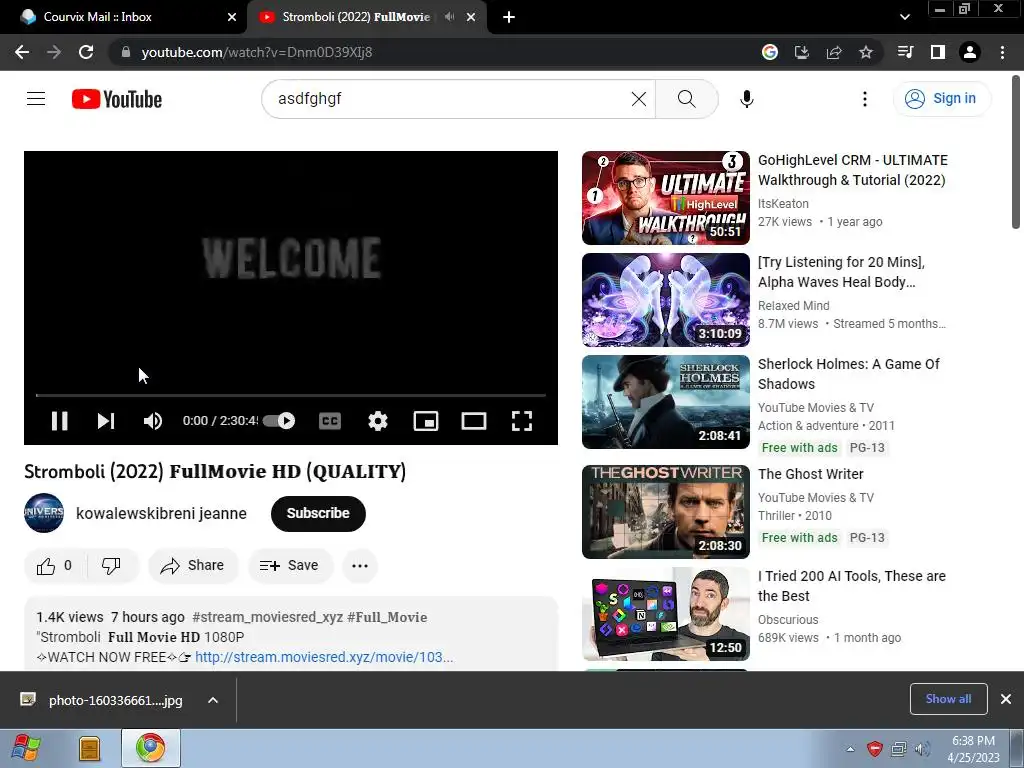The width and height of the screenshot is (1024, 768).
Task: Open #Full_Movie hashtag
Action: point(387,617)
